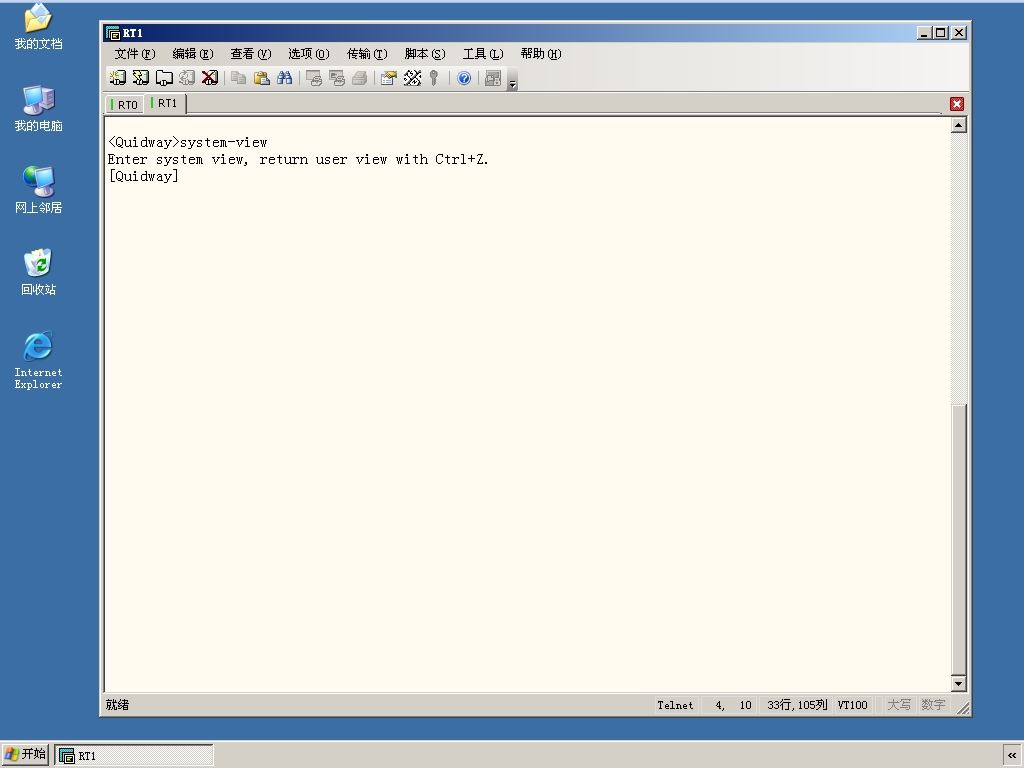
Task: Click the "Enter system view" output line
Action: click(x=298, y=159)
